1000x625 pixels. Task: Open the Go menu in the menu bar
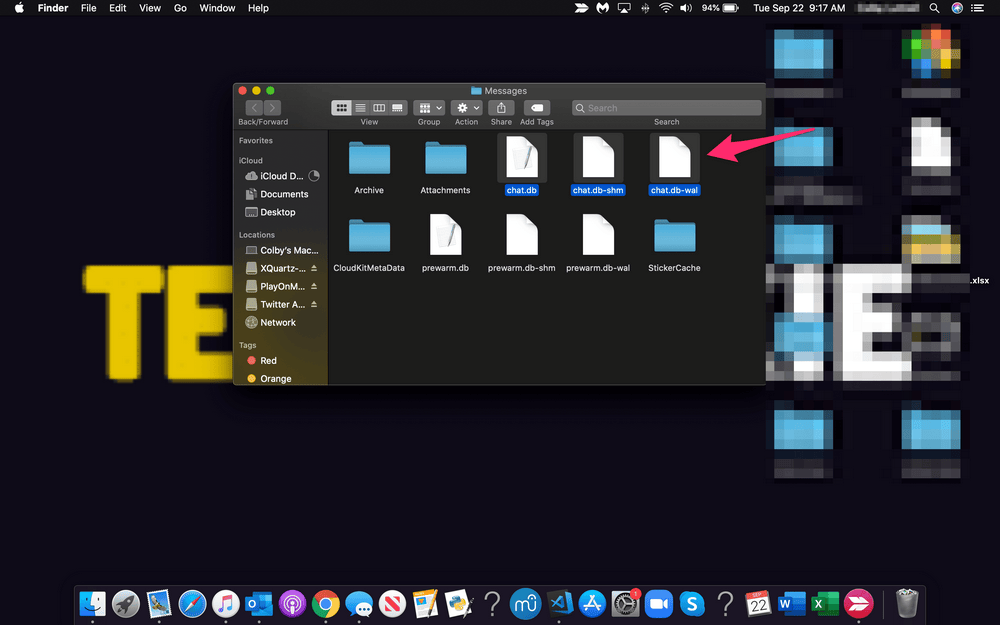180,8
